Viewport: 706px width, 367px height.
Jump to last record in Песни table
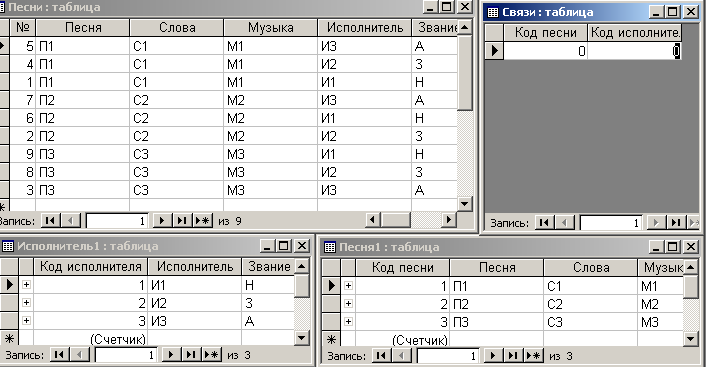pyautogui.click(x=182, y=221)
